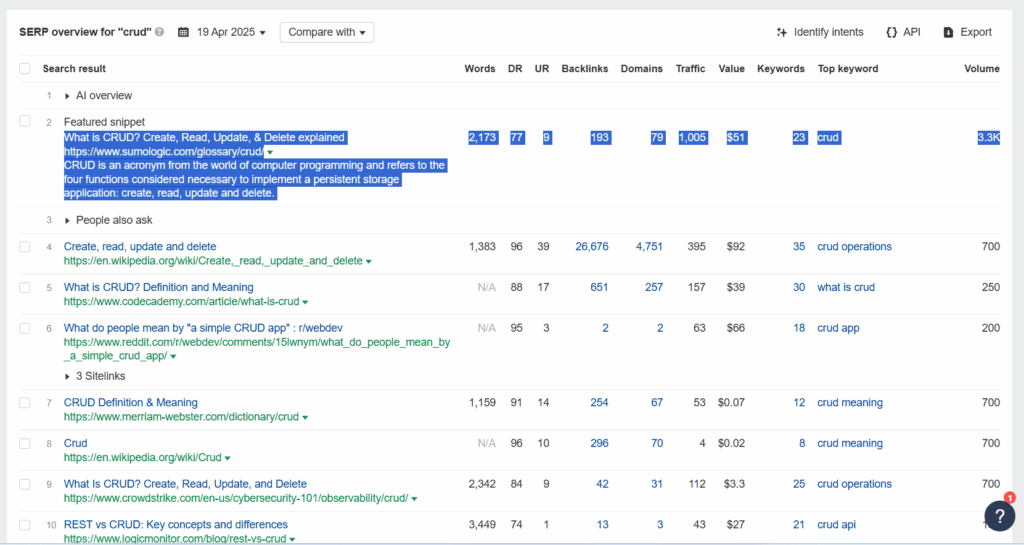The height and width of the screenshot is (545, 1024).
Task: Open the calendar icon beside 19 Apr 2025
Action: pyautogui.click(x=184, y=32)
